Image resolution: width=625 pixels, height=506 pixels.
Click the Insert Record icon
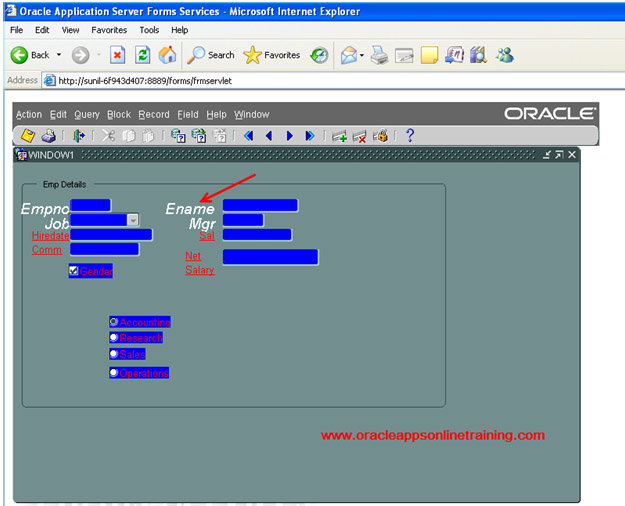click(x=339, y=135)
